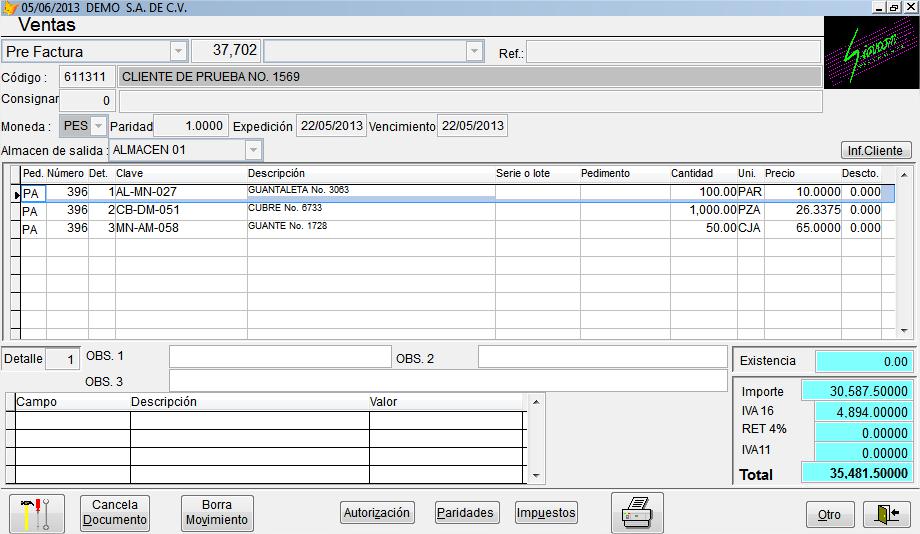Minimize the Ventas window
The height and width of the screenshot is (534, 920).
pos(878,7)
